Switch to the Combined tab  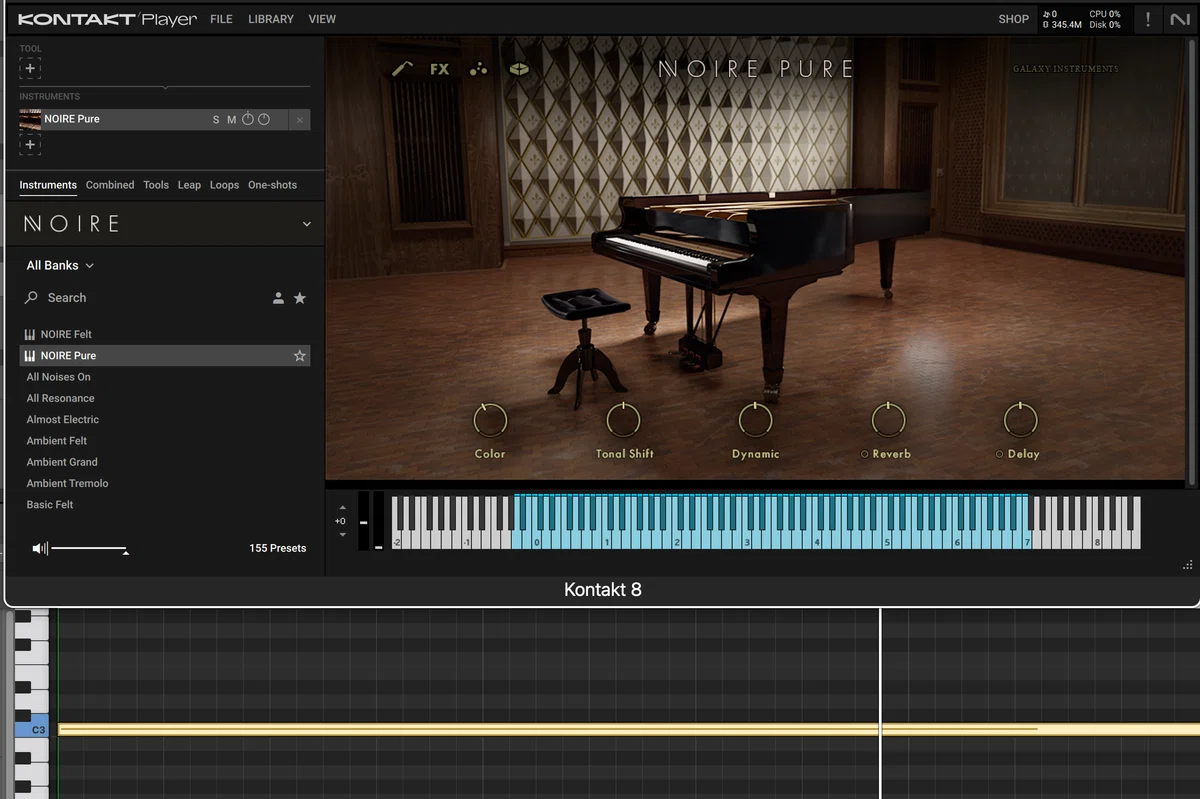coord(110,185)
